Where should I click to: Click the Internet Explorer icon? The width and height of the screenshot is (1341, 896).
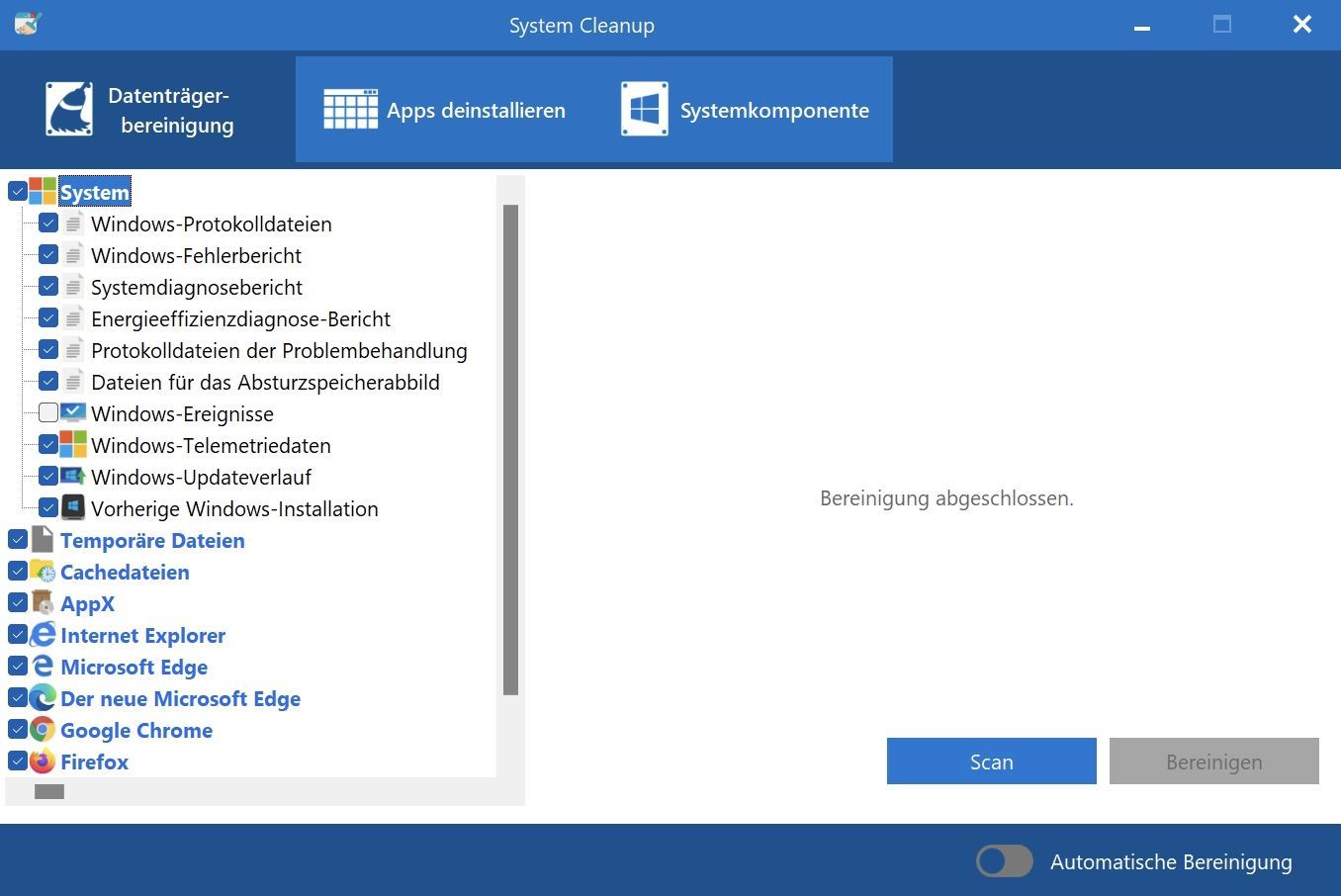click(x=43, y=635)
